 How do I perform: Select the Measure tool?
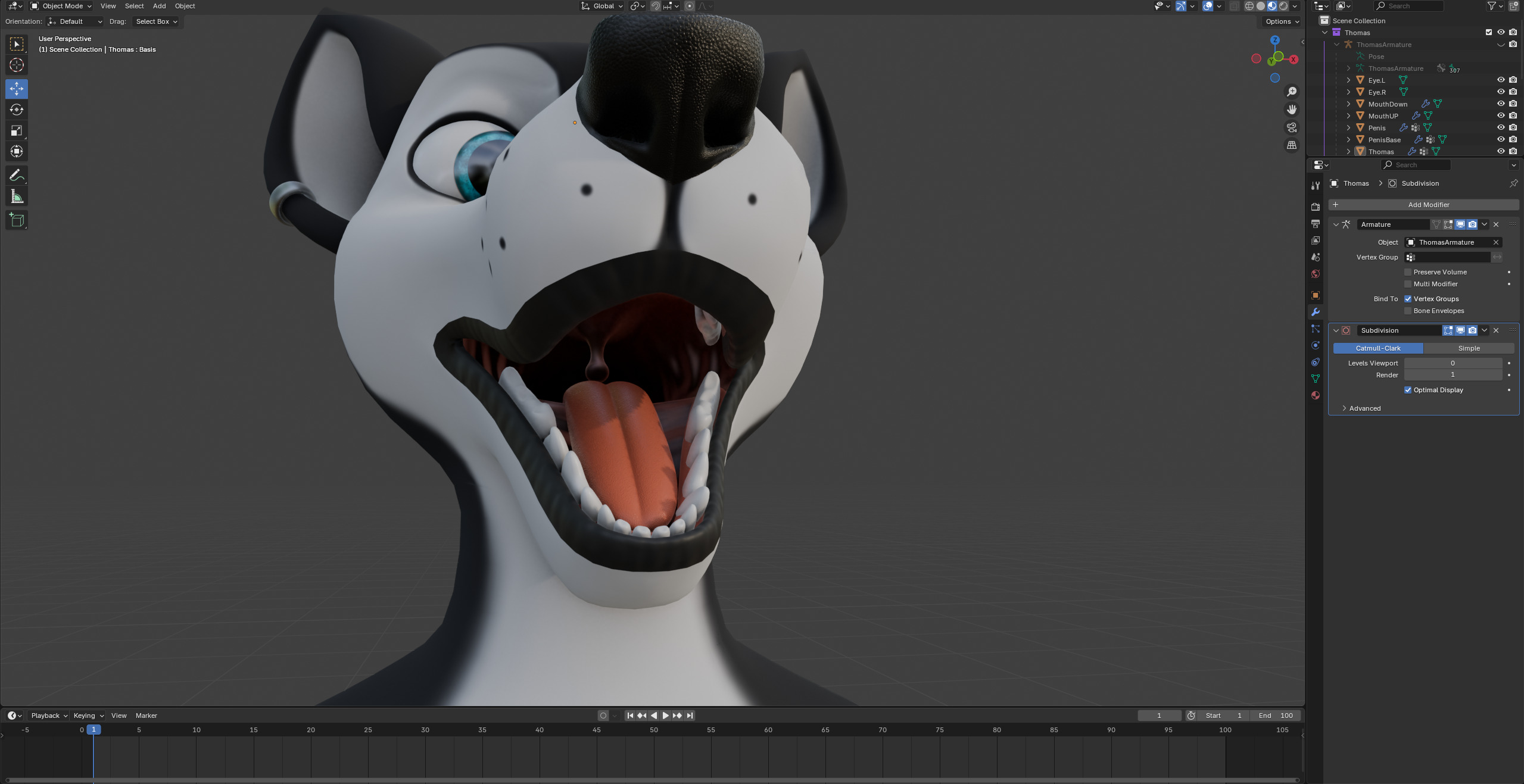pos(17,196)
